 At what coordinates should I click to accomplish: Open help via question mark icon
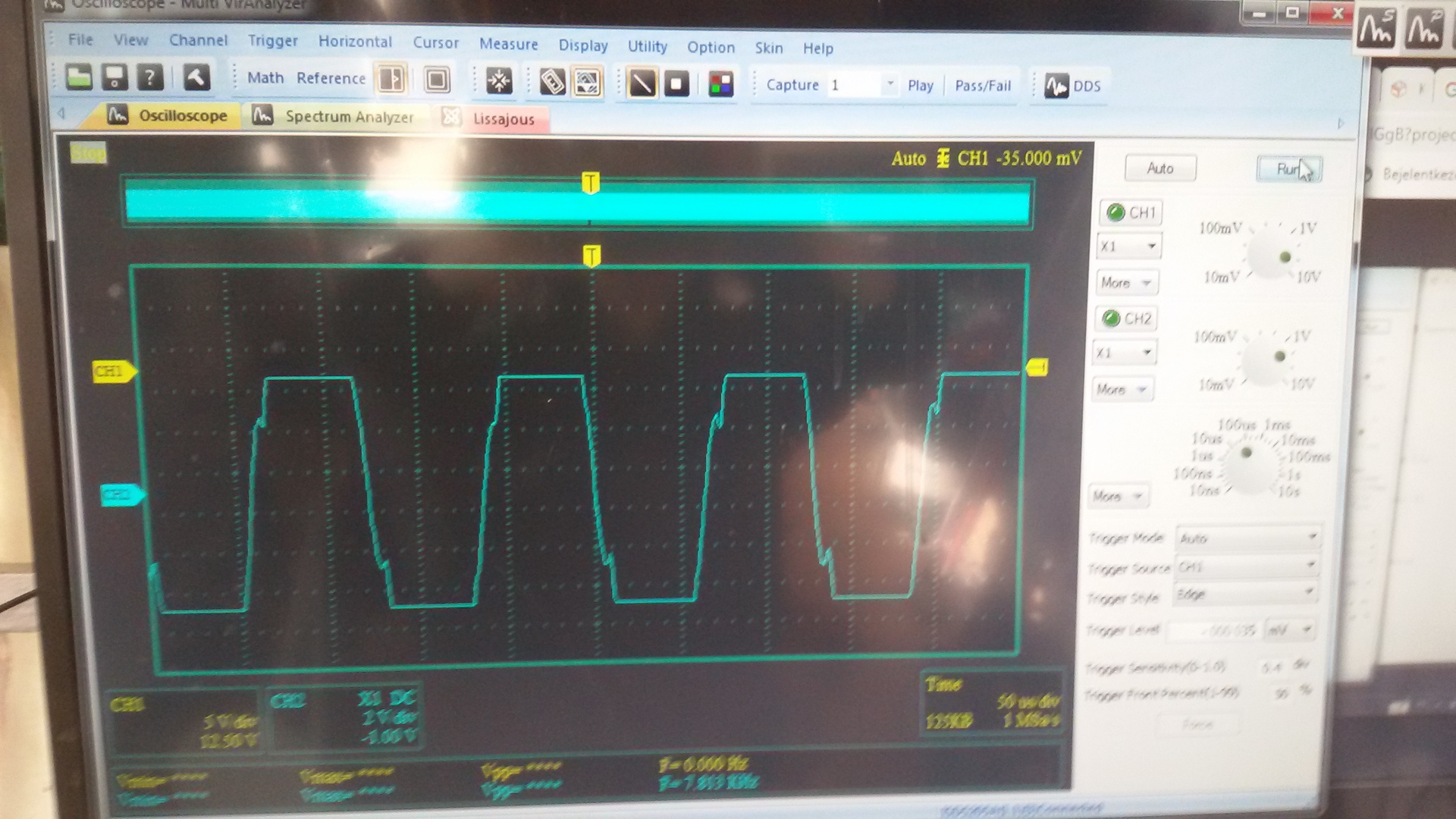(x=150, y=77)
